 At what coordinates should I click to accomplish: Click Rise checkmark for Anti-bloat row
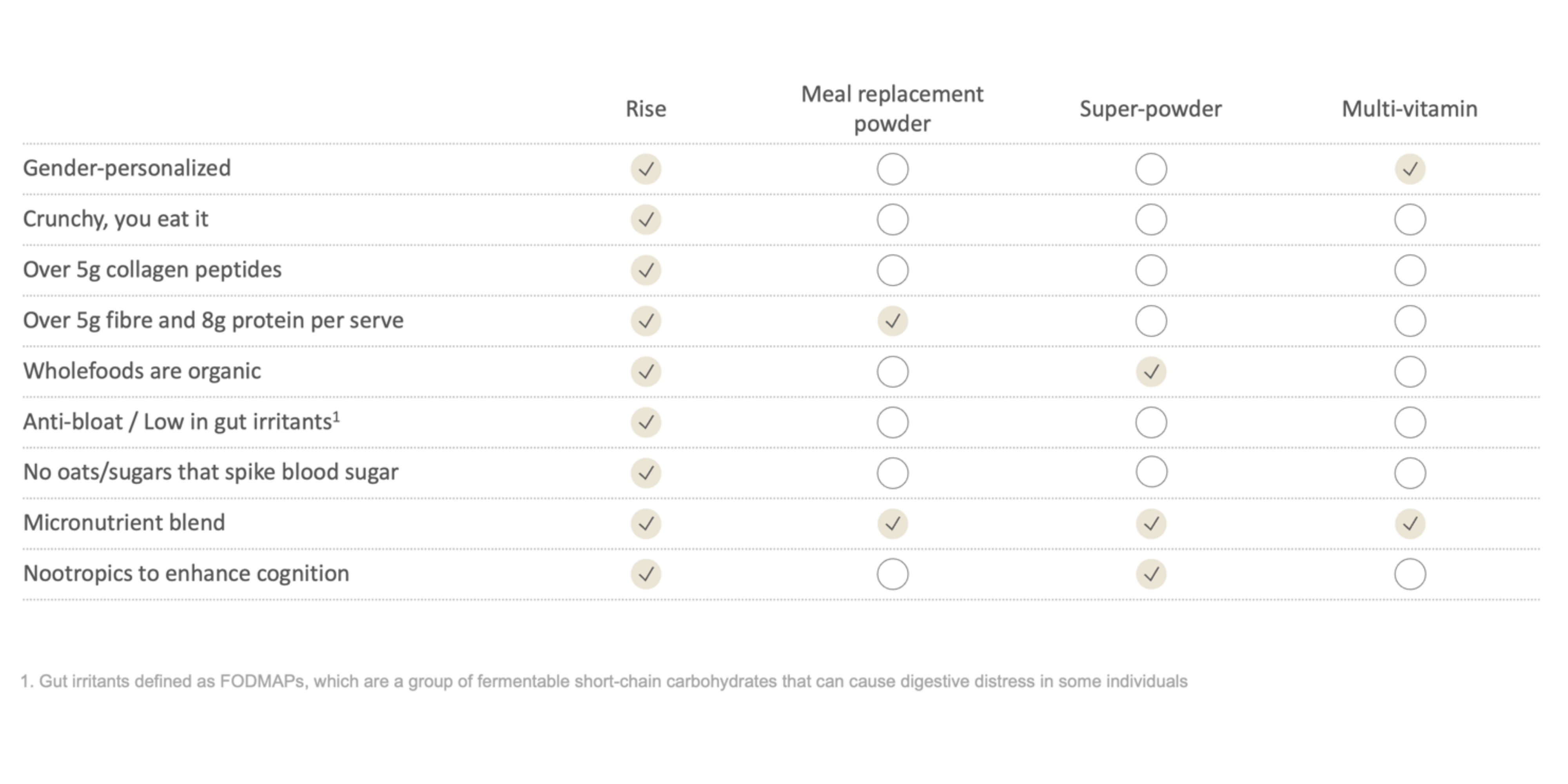click(x=646, y=422)
